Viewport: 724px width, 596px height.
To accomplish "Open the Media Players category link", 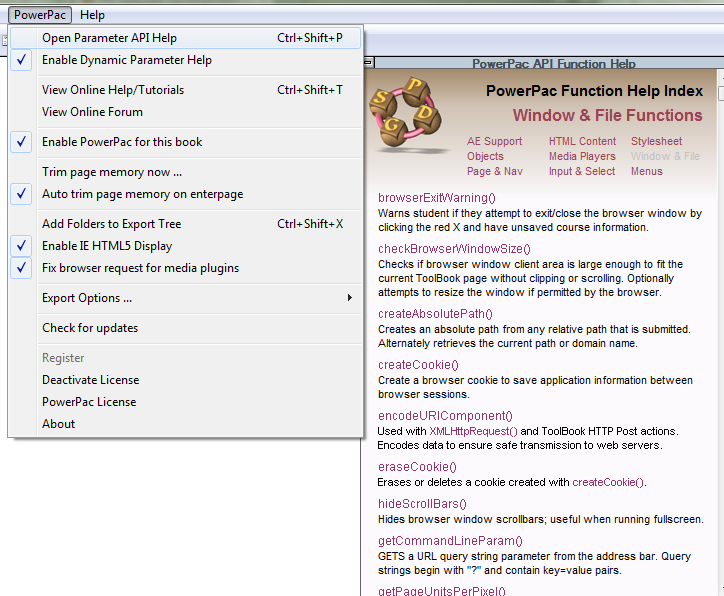I will click(x=582, y=156).
